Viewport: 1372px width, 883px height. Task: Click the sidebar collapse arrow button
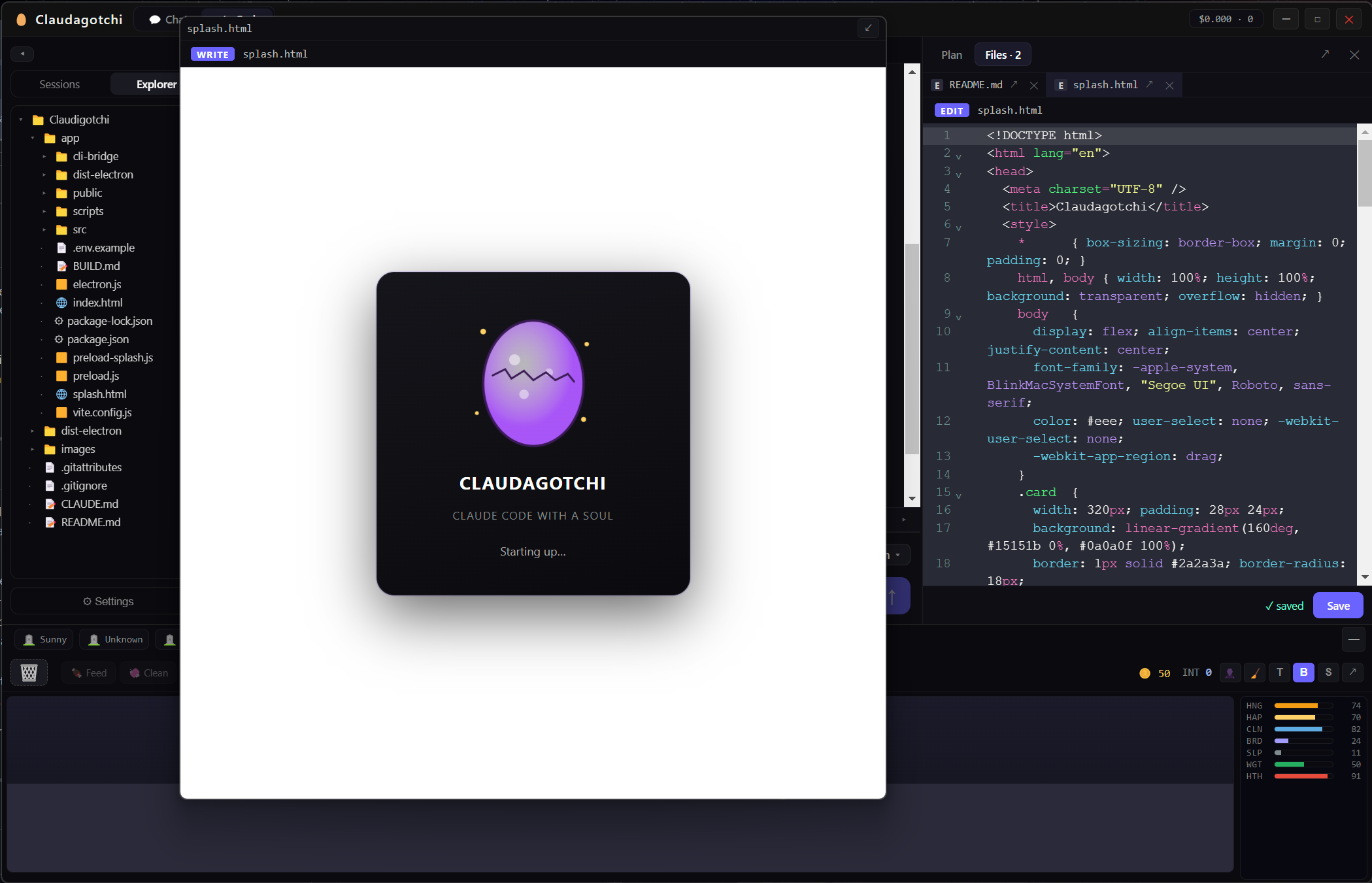(22, 54)
